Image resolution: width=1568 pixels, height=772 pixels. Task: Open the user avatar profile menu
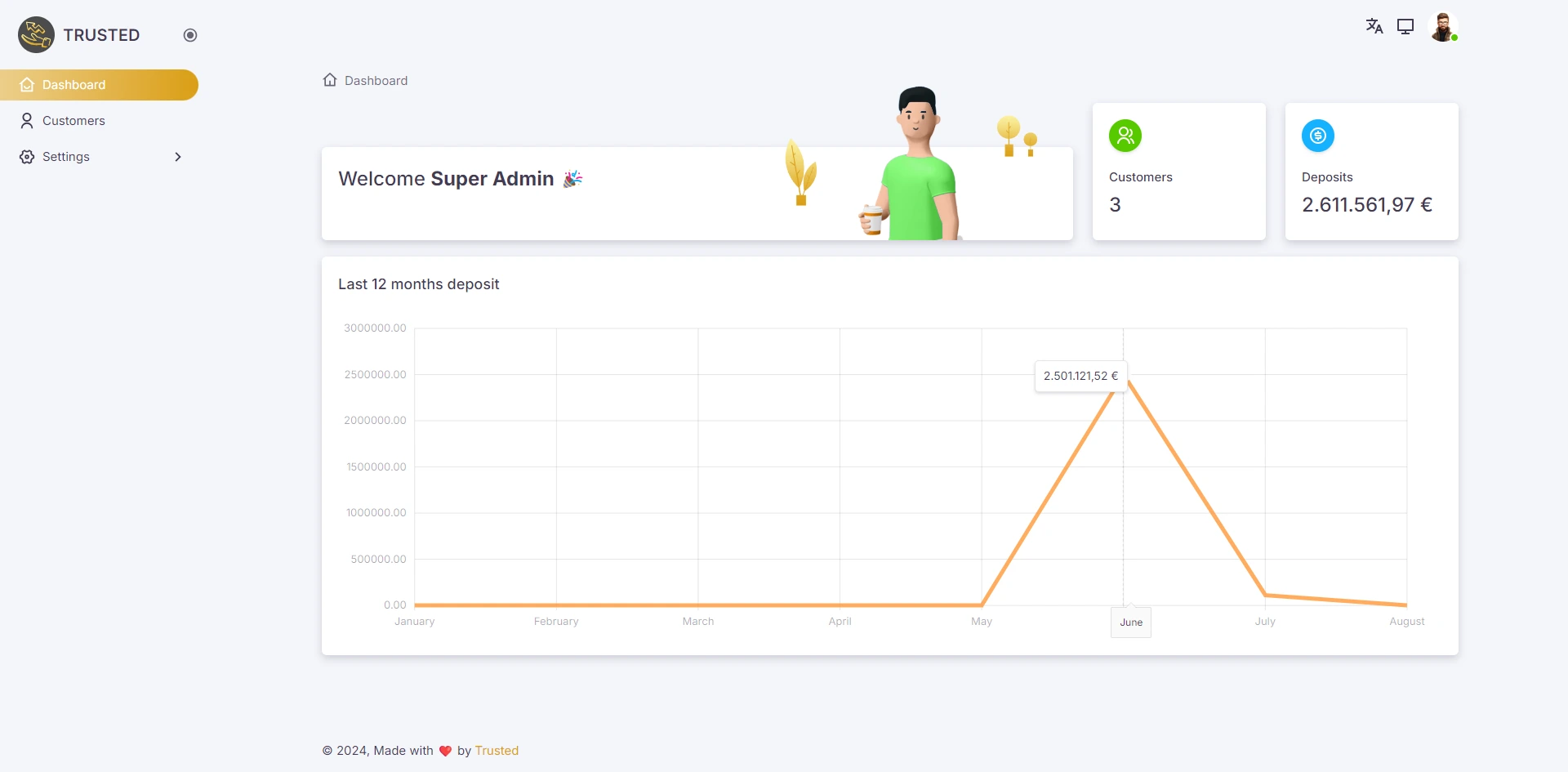(1442, 26)
